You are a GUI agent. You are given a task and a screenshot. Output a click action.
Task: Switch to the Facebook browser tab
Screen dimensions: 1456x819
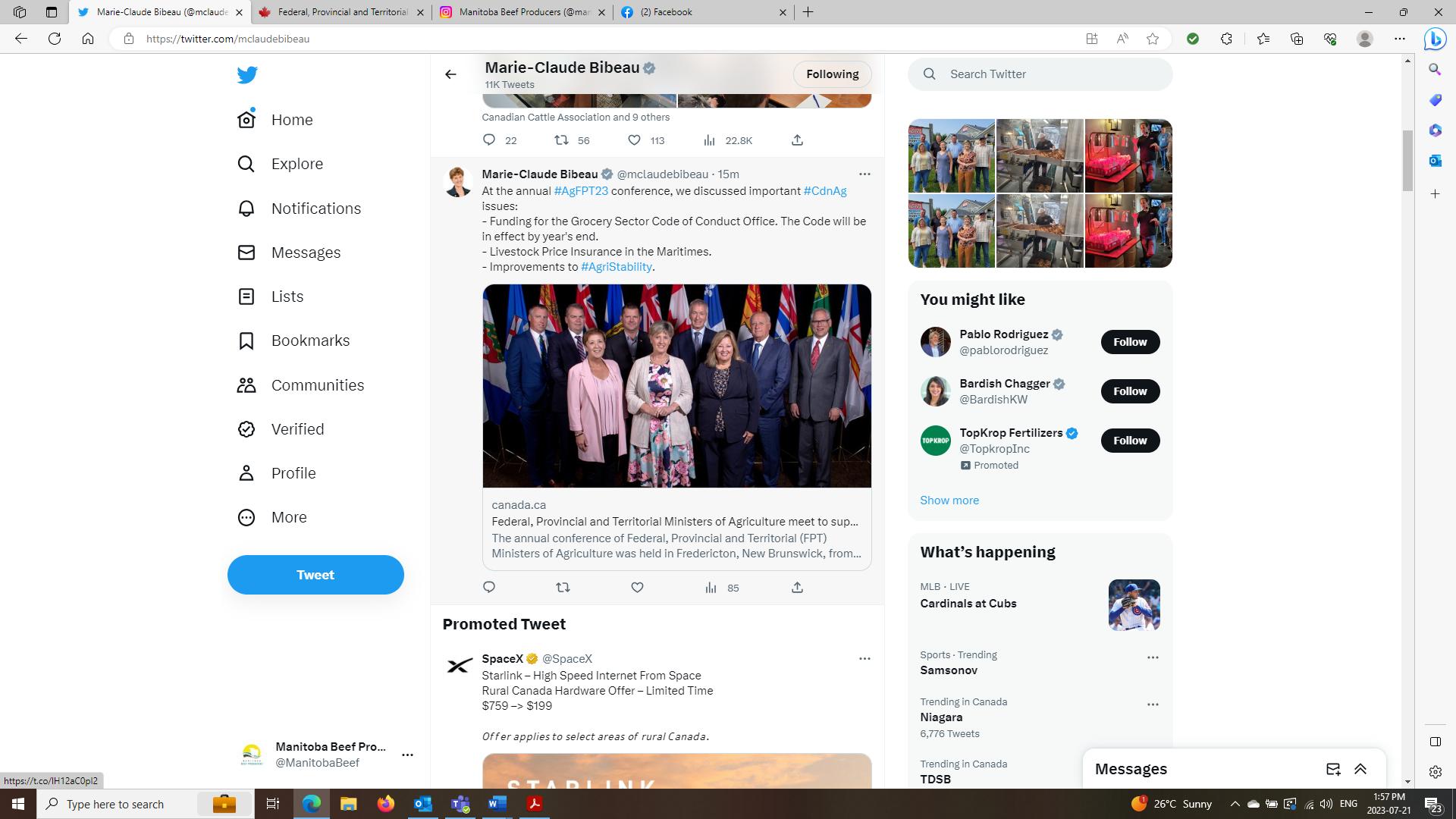698,12
